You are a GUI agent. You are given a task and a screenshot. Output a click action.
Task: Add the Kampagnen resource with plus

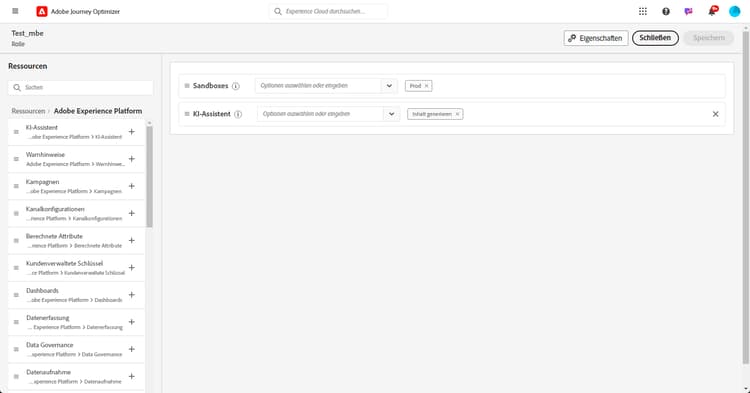click(132, 186)
